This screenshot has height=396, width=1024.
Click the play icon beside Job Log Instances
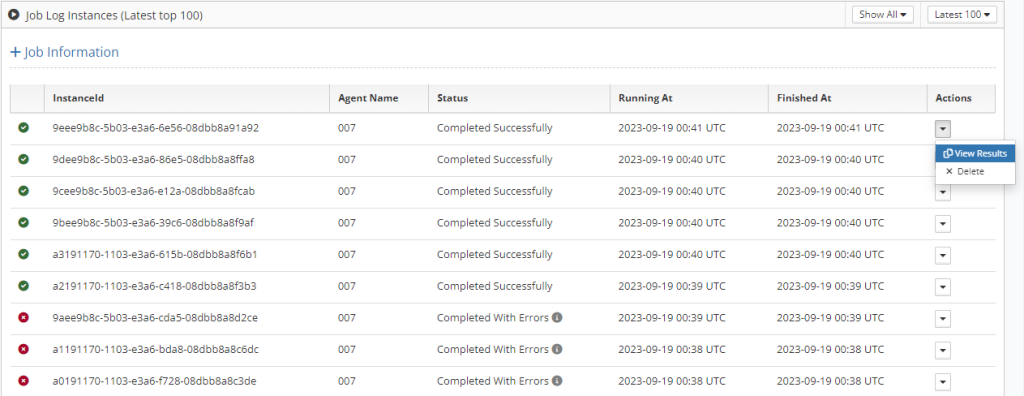pos(14,15)
